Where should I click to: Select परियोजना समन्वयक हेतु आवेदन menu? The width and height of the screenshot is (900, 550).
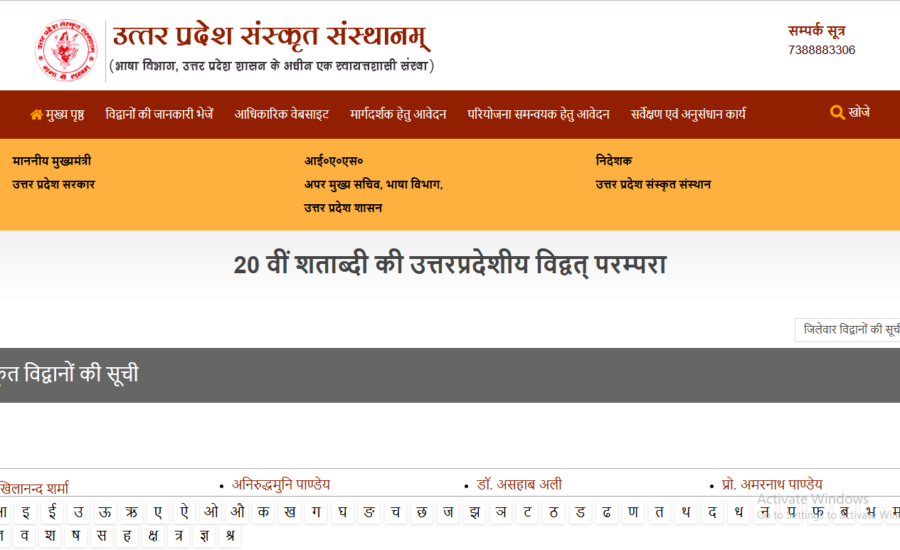click(x=538, y=114)
